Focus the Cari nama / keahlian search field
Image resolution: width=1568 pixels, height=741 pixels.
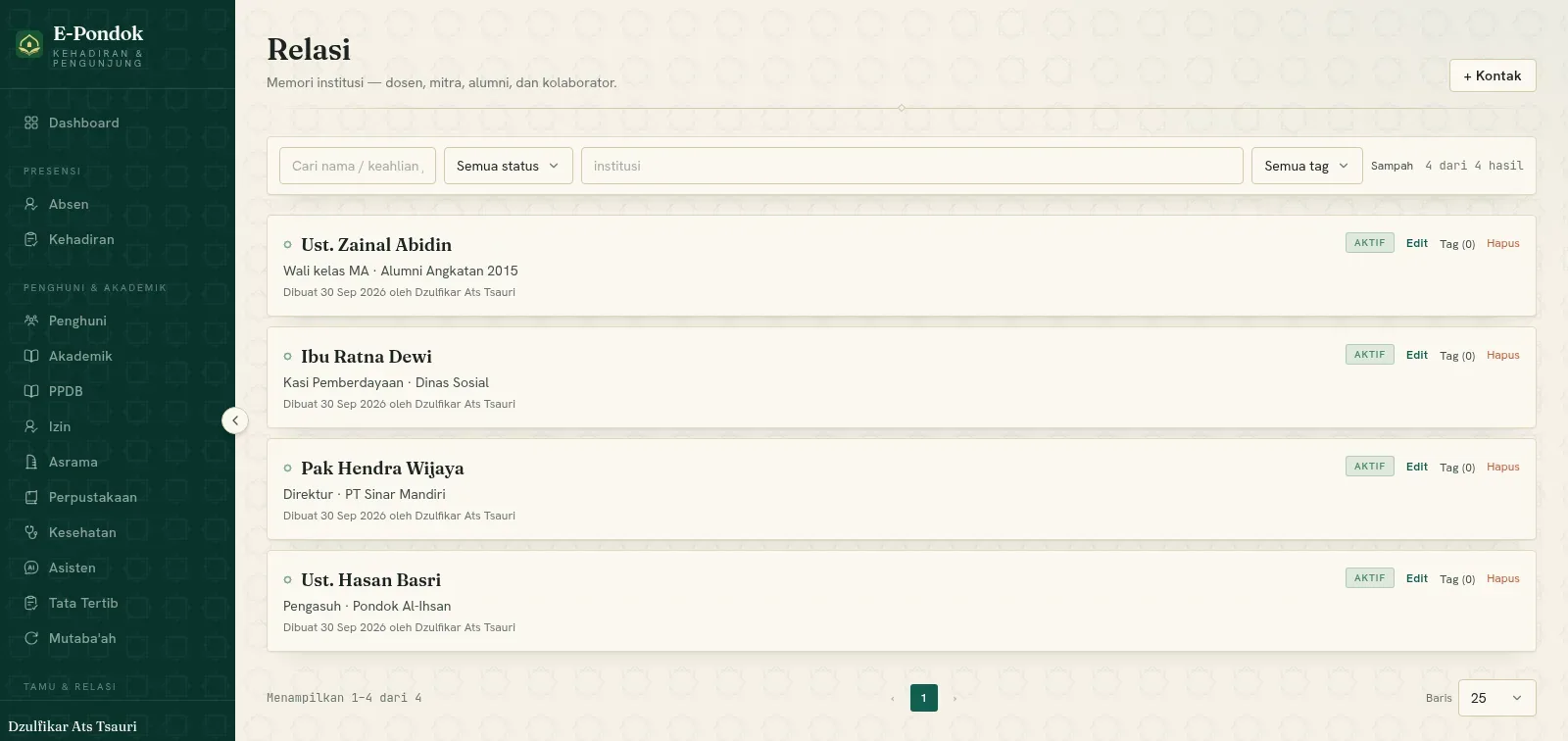tap(358, 166)
